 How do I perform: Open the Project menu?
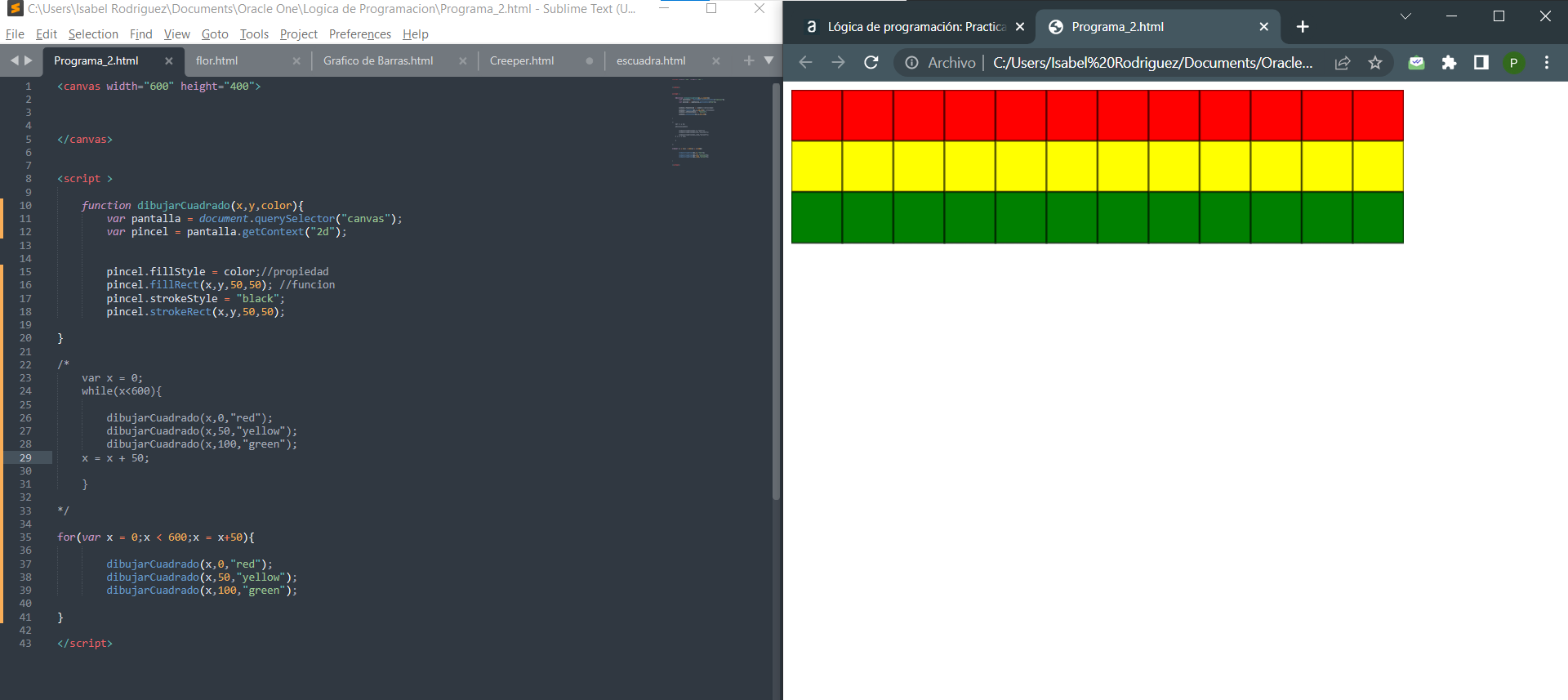point(299,34)
